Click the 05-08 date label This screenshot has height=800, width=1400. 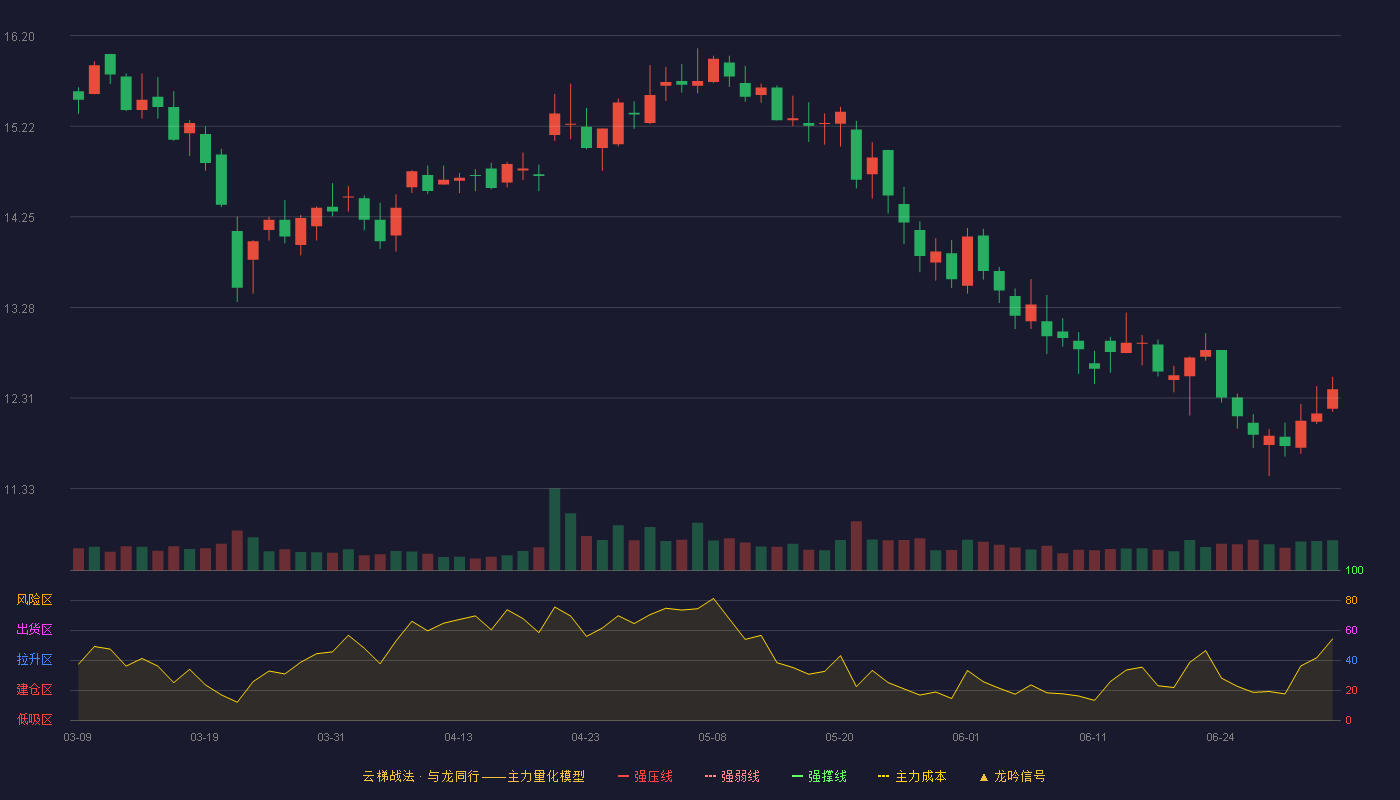712,737
